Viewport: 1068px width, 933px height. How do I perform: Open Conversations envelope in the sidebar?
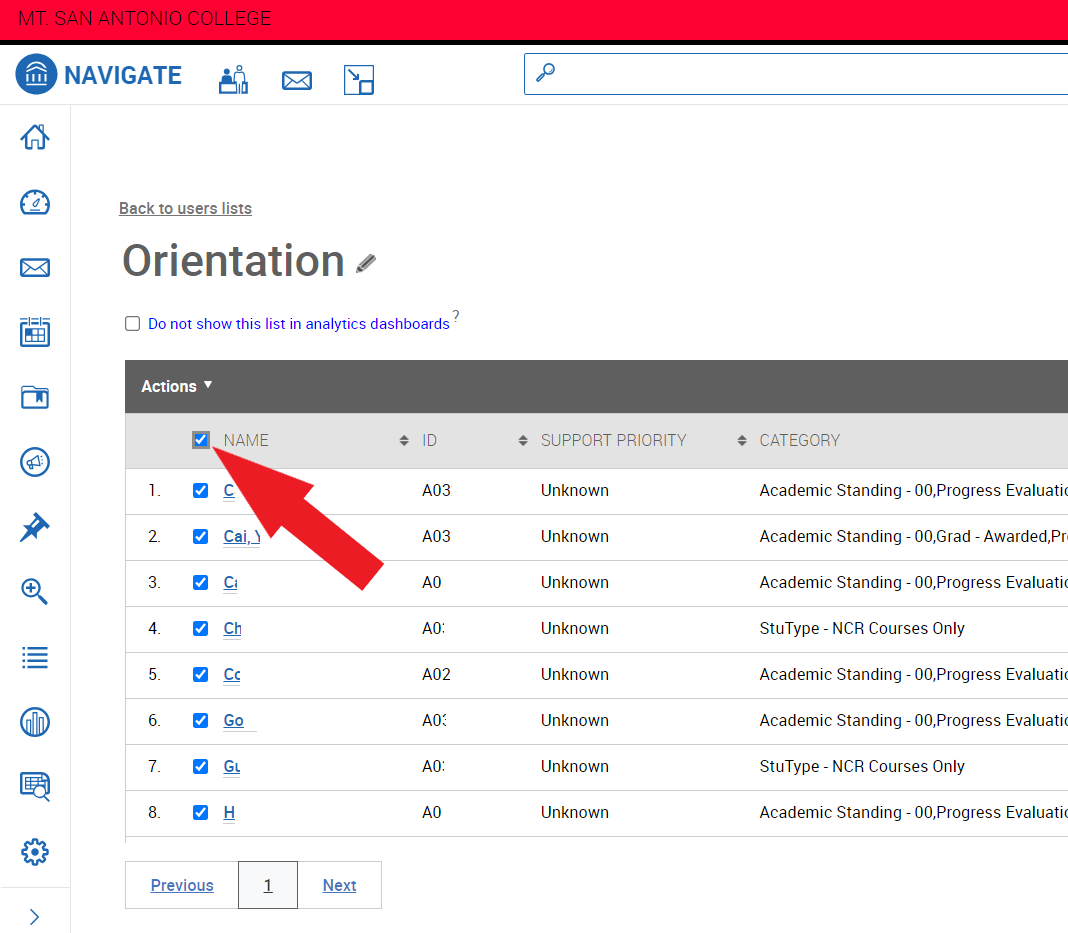[x=35, y=268]
